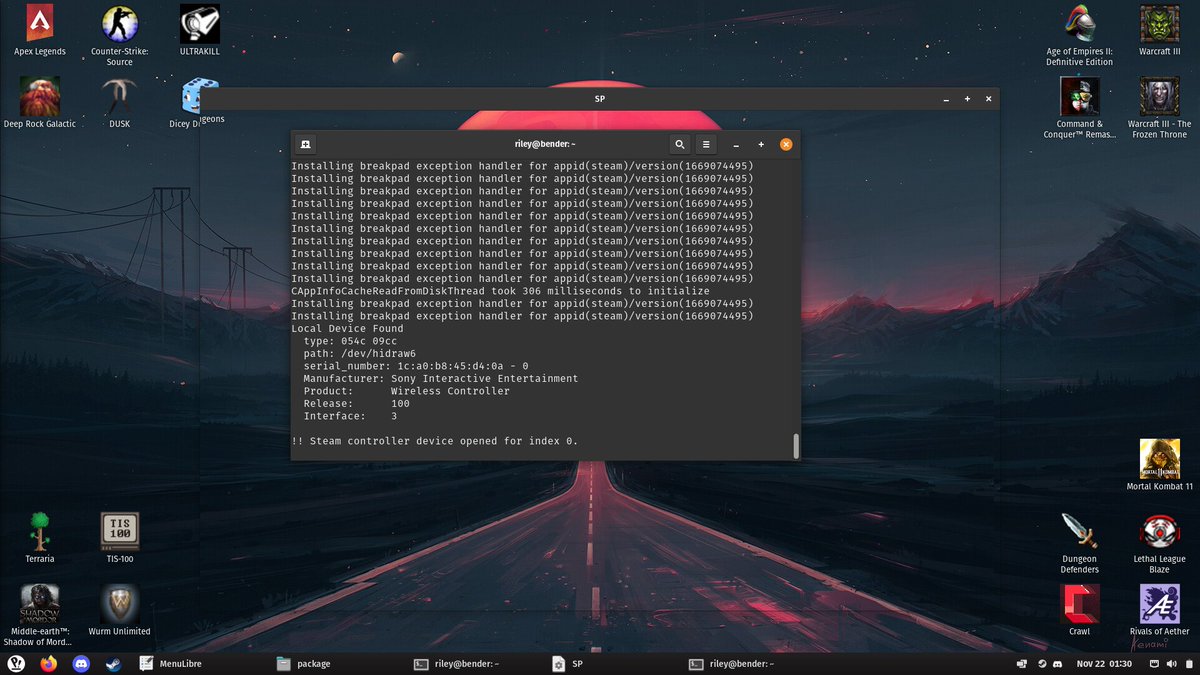Click the Discord tray icon near the clock
1200x675 pixels.
pyautogui.click(x=1058, y=664)
